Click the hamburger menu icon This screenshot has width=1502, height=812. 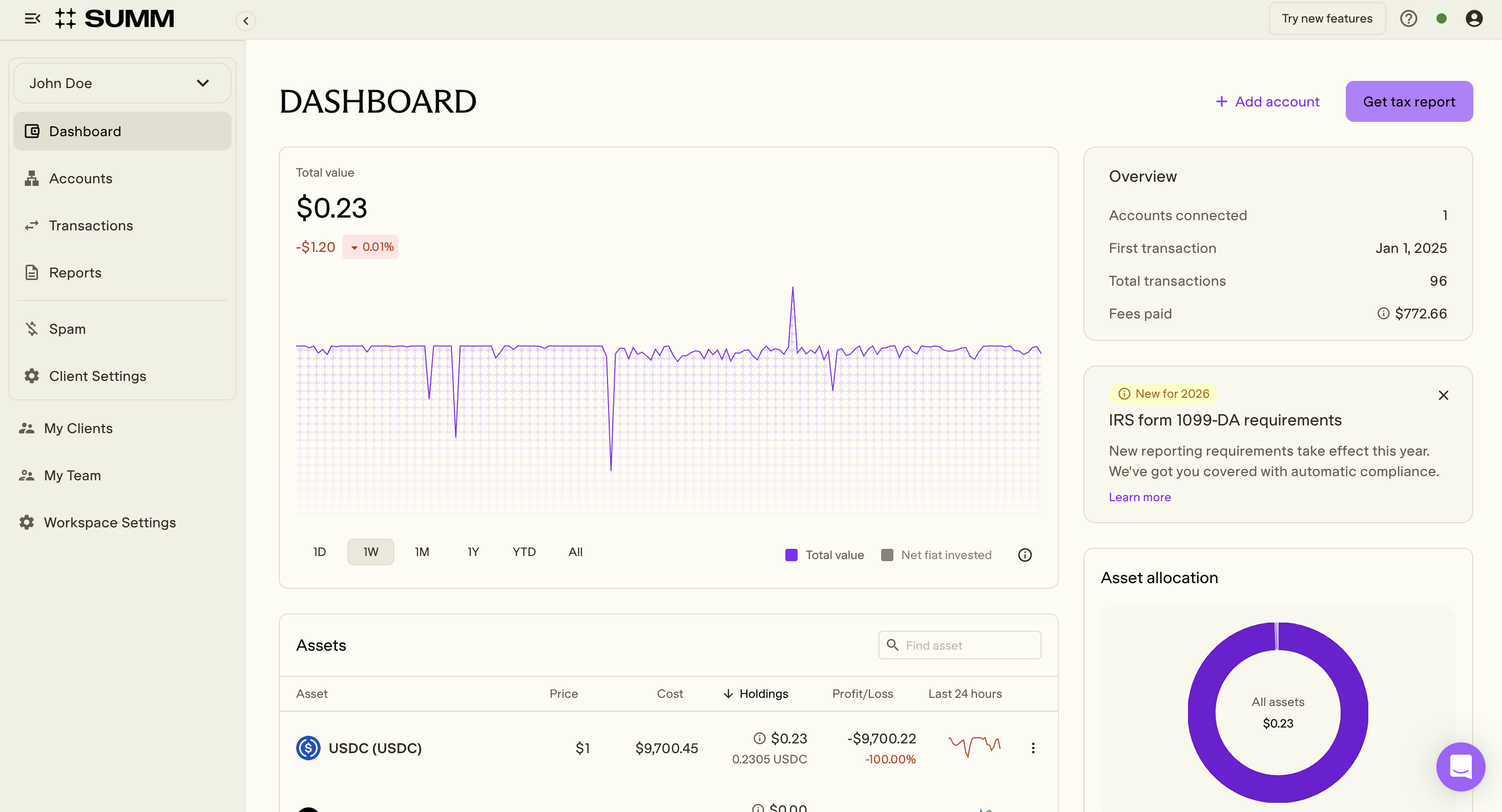click(x=32, y=18)
